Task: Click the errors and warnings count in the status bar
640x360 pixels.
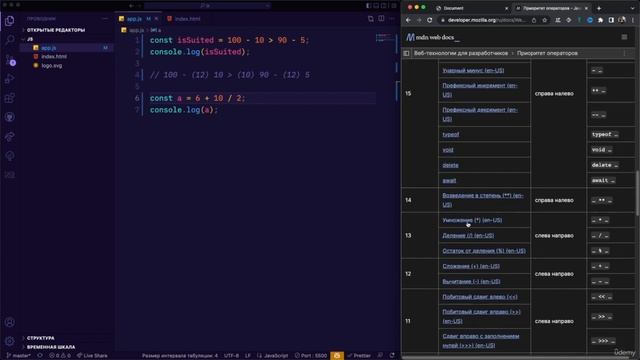Action: pyautogui.click(x=60, y=356)
